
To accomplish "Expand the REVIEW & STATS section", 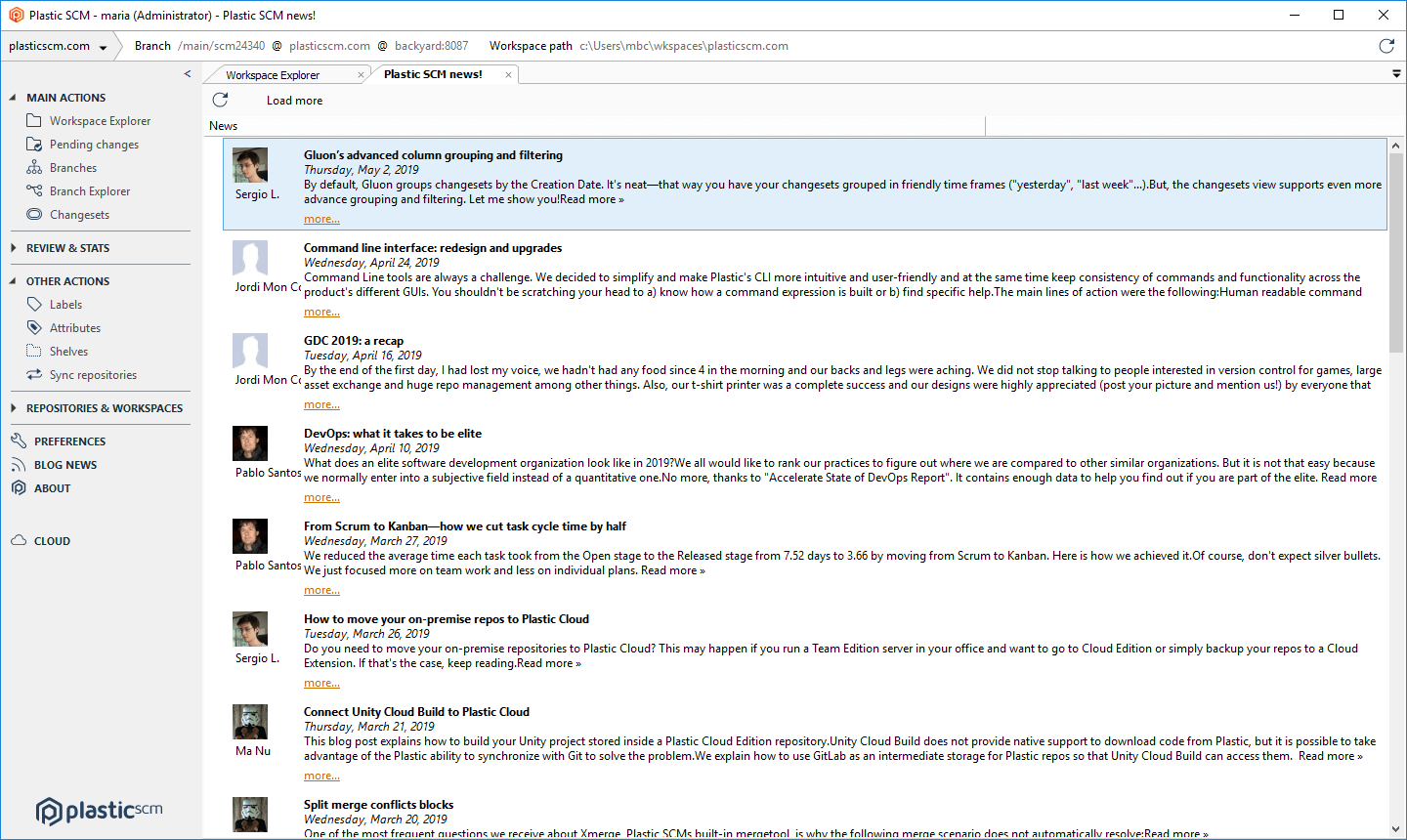I will [13, 248].
